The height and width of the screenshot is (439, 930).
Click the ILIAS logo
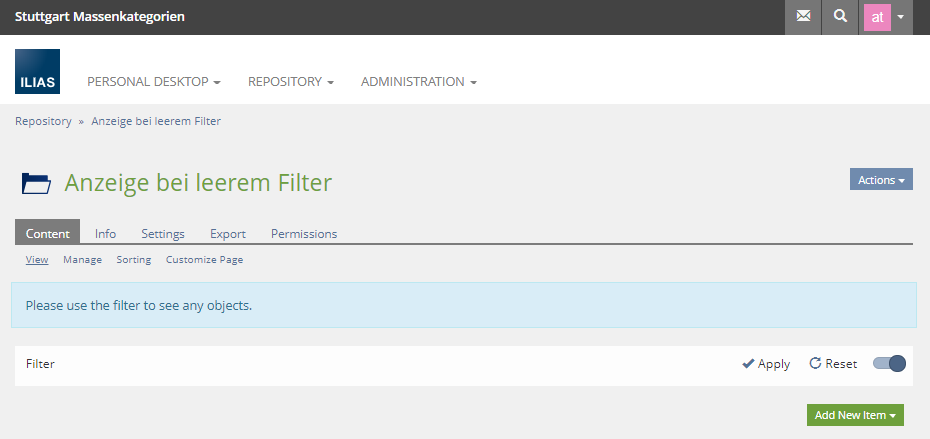pyautogui.click(x=38, y=72)
